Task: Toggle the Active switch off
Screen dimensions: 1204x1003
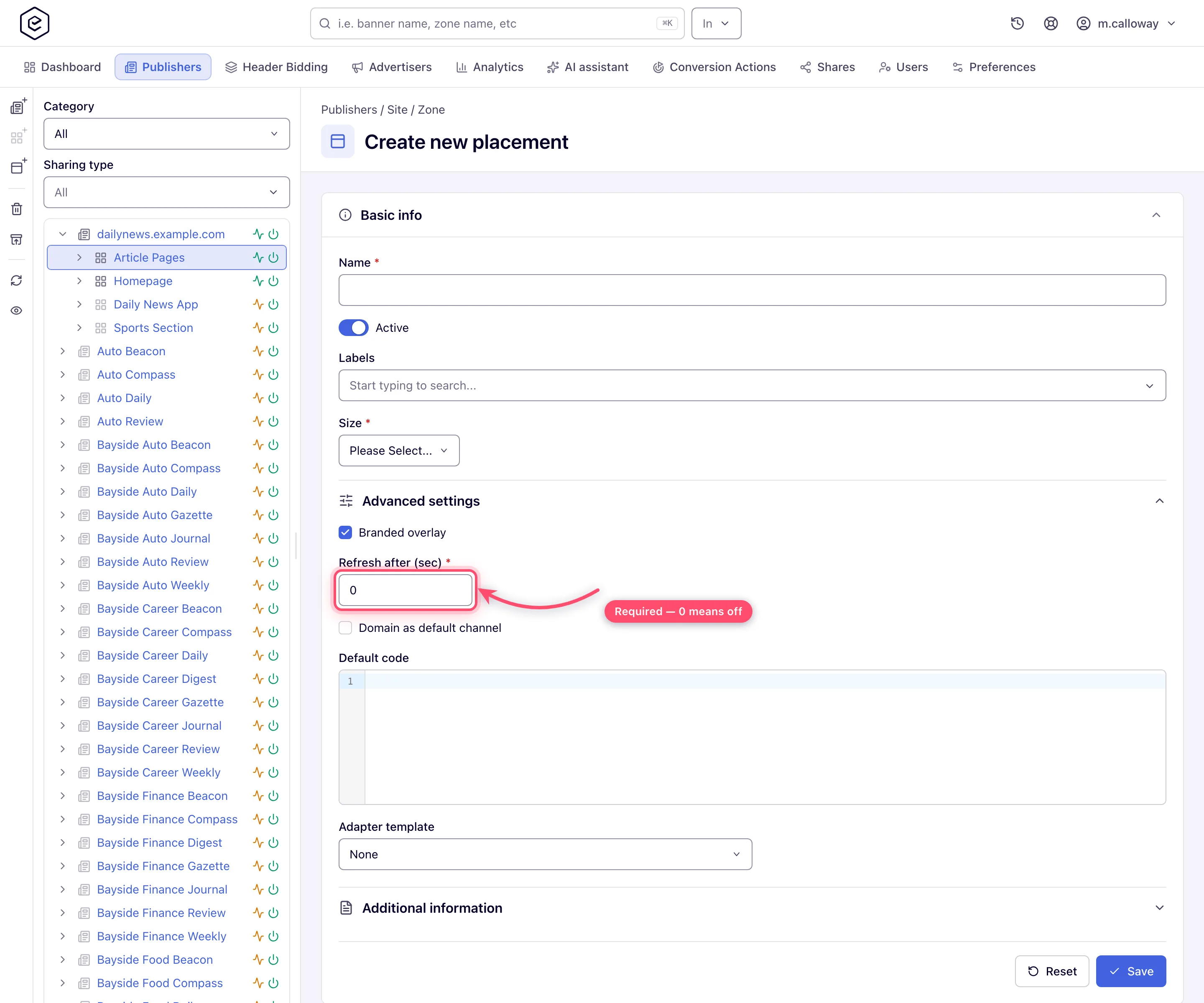Action: tap(353, 328)
